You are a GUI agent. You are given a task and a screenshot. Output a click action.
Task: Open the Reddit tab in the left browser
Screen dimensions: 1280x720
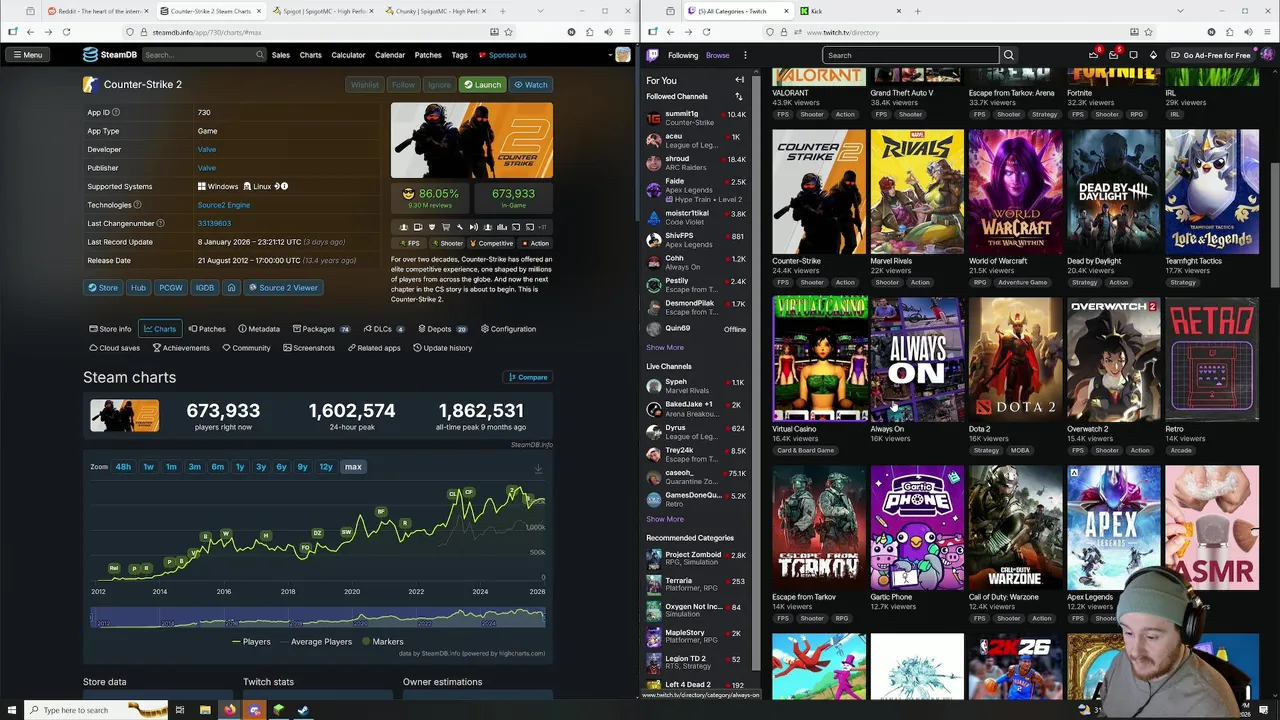(x=100, y=11)
